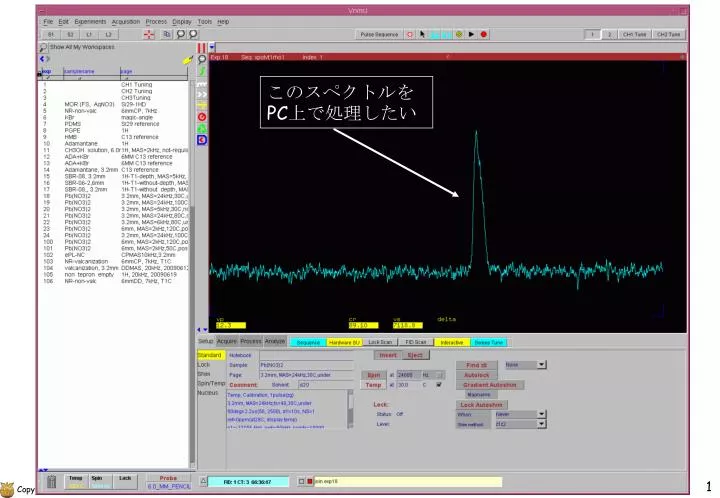The image size is (720, 498).
Task: Click the Find z0 button
Action: [477, 365]
